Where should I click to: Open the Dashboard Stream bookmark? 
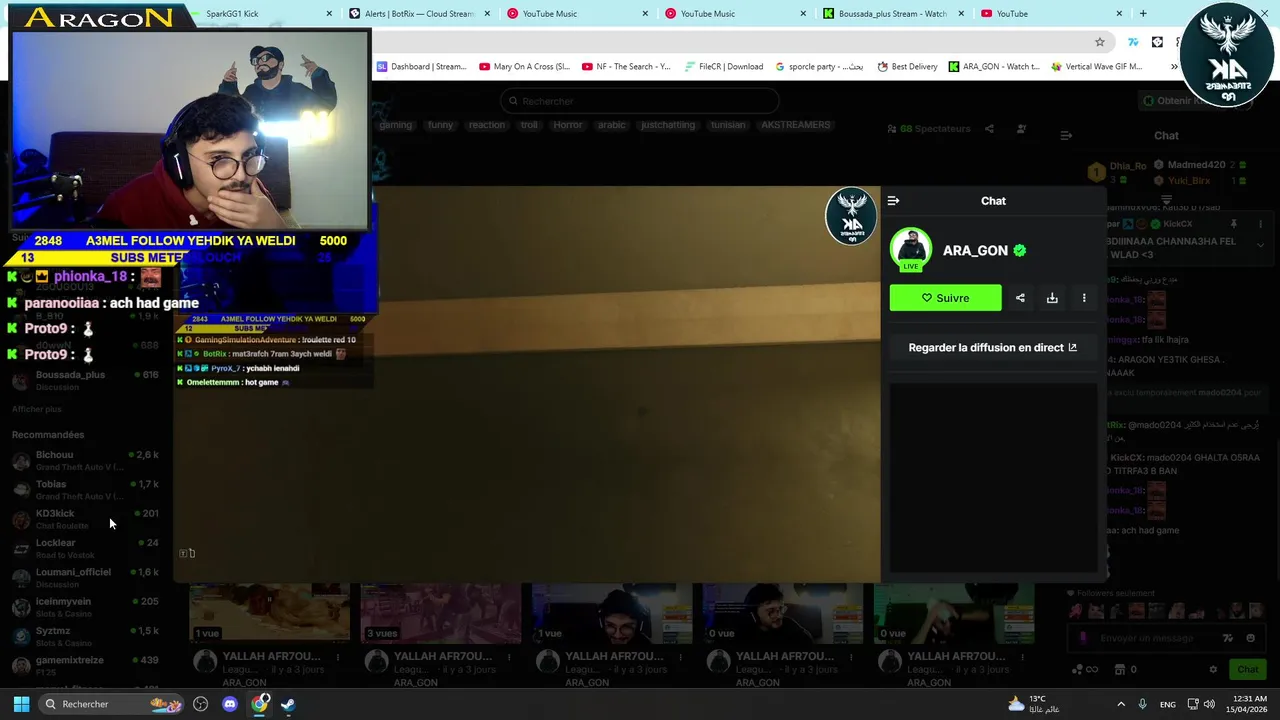click(x=421, y=67)
